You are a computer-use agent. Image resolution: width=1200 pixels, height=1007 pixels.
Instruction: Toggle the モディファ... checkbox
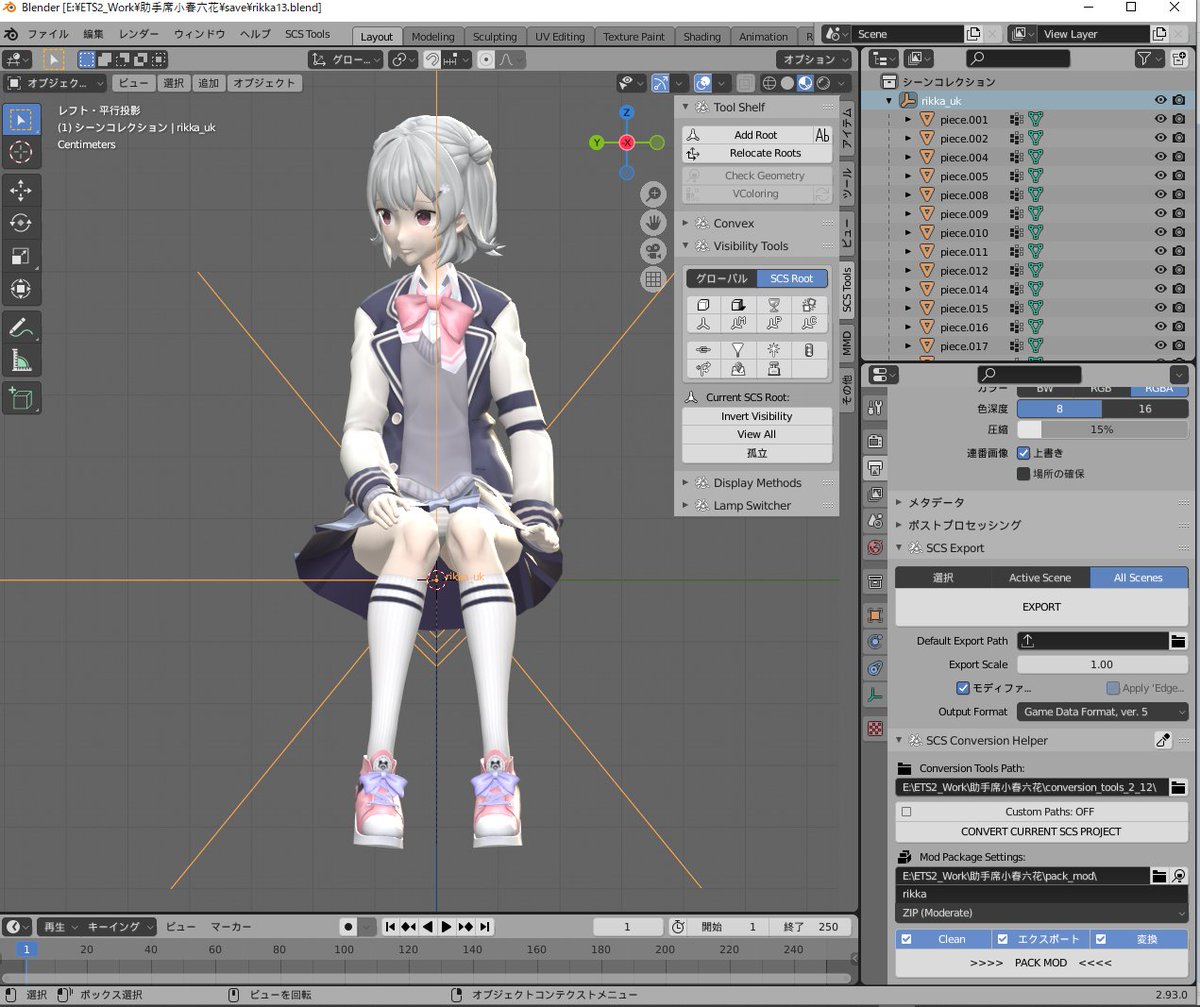963,688
